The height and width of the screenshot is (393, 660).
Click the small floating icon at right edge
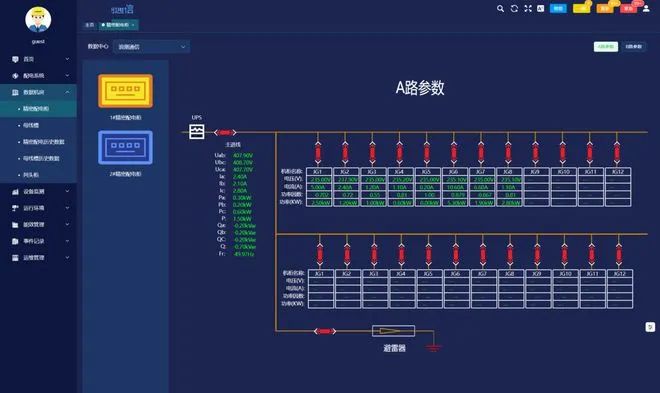(x=650, y=327)
